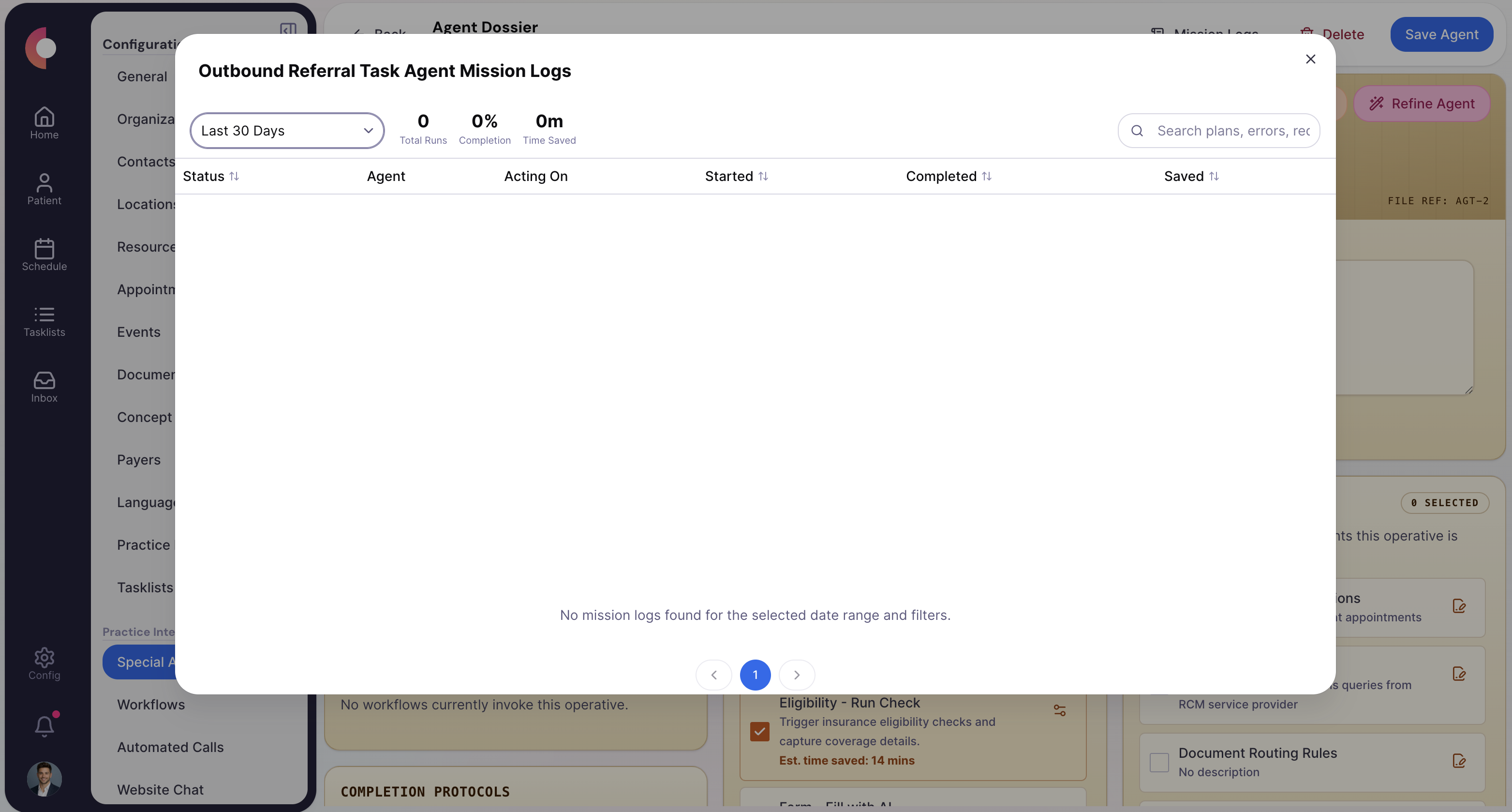Open Config from the sidebar
The image size is (1512, 812).
44,663
